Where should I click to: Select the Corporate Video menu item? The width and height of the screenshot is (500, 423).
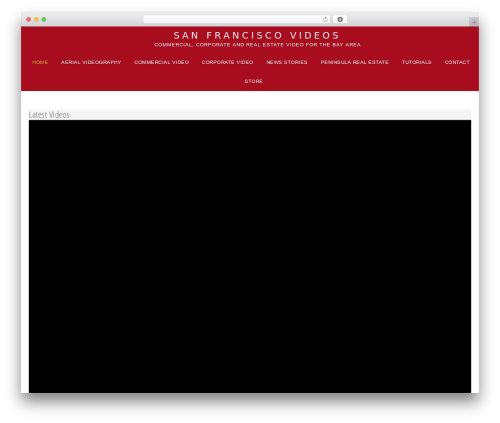click(227, 62)
